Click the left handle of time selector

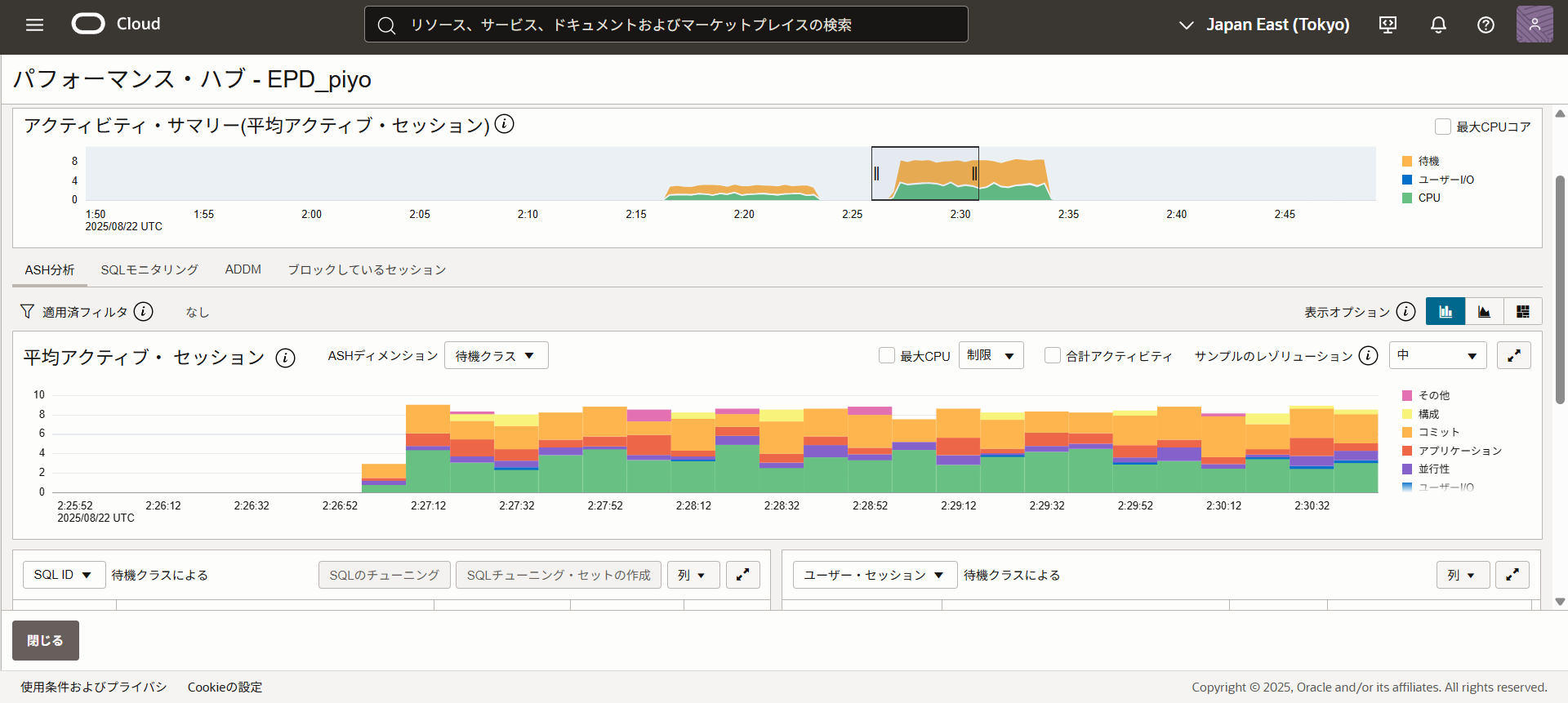click(x=876, y=173)
